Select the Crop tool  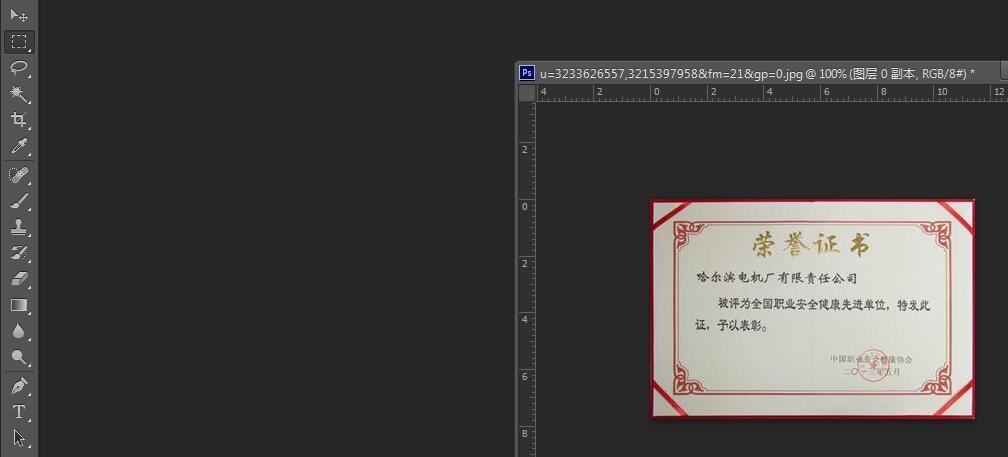19,120
